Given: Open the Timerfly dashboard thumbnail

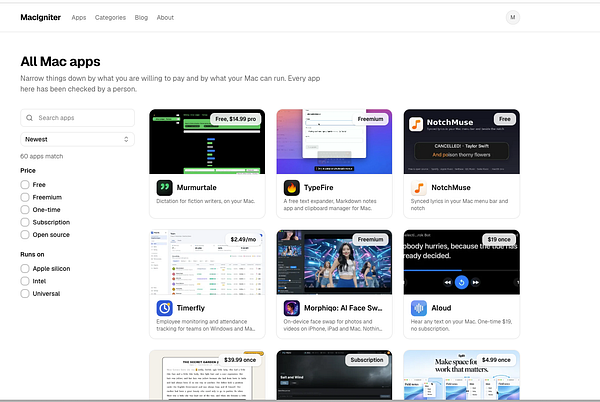Looking at the screenshot, I should 207,262.
